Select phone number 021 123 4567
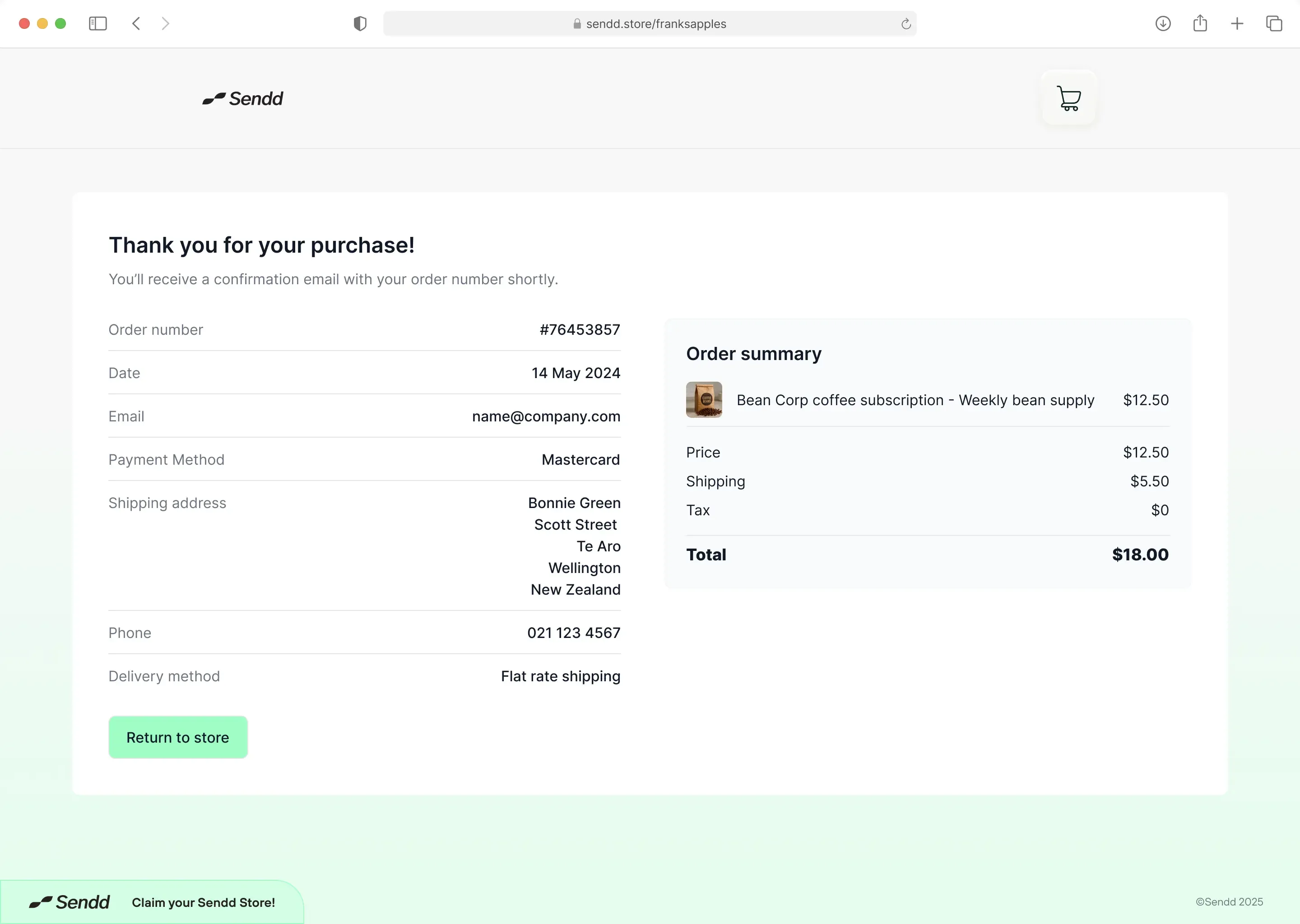Image resolution: width=1300 pixels, height=924 pixels. click(574, 633)
